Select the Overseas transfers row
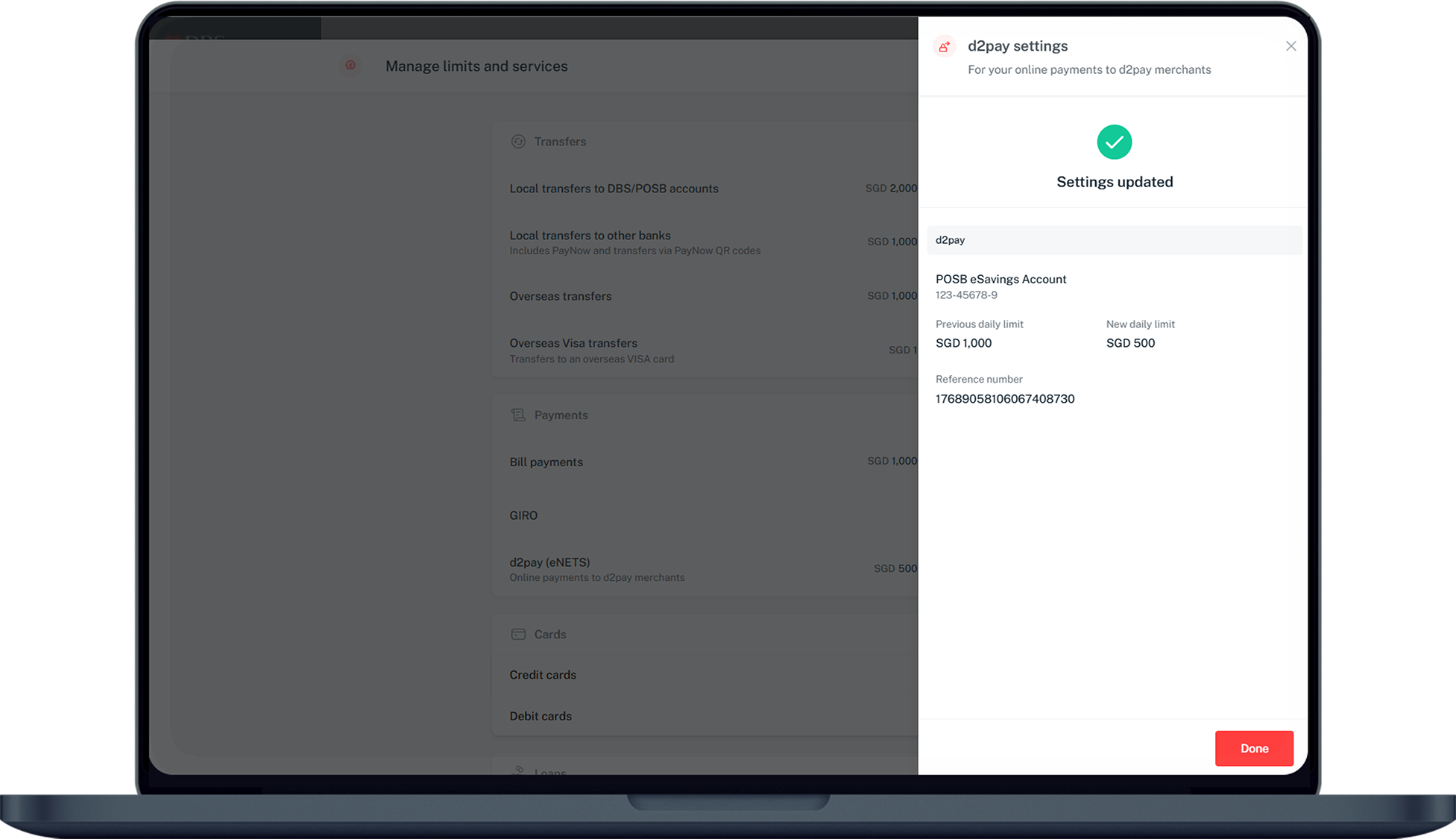Viewport: 1456px width, 839px height. point(560,296)
